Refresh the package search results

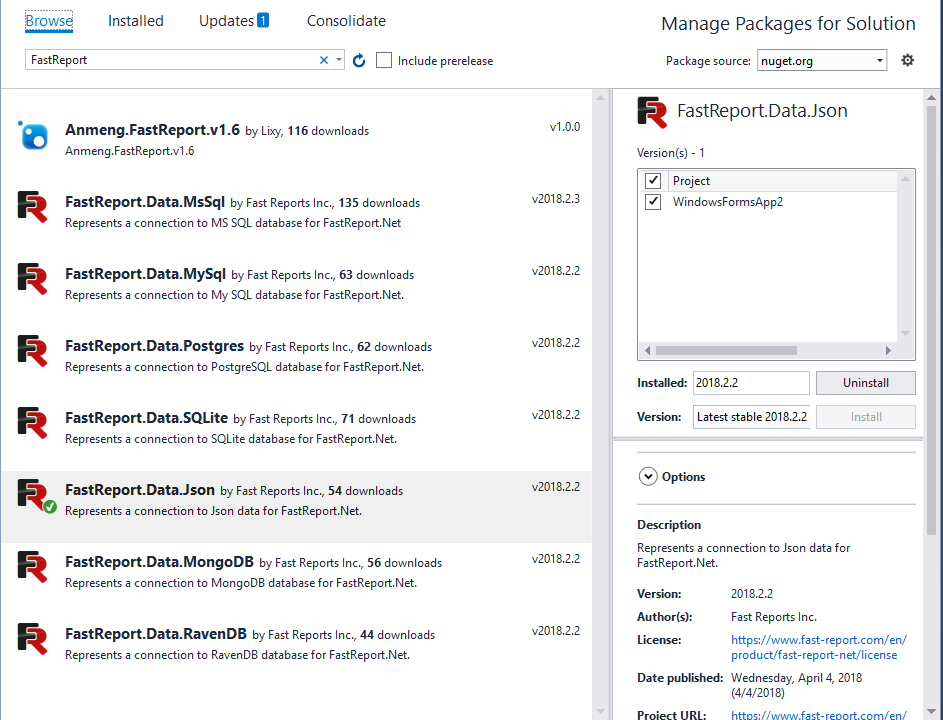(359, 60)
